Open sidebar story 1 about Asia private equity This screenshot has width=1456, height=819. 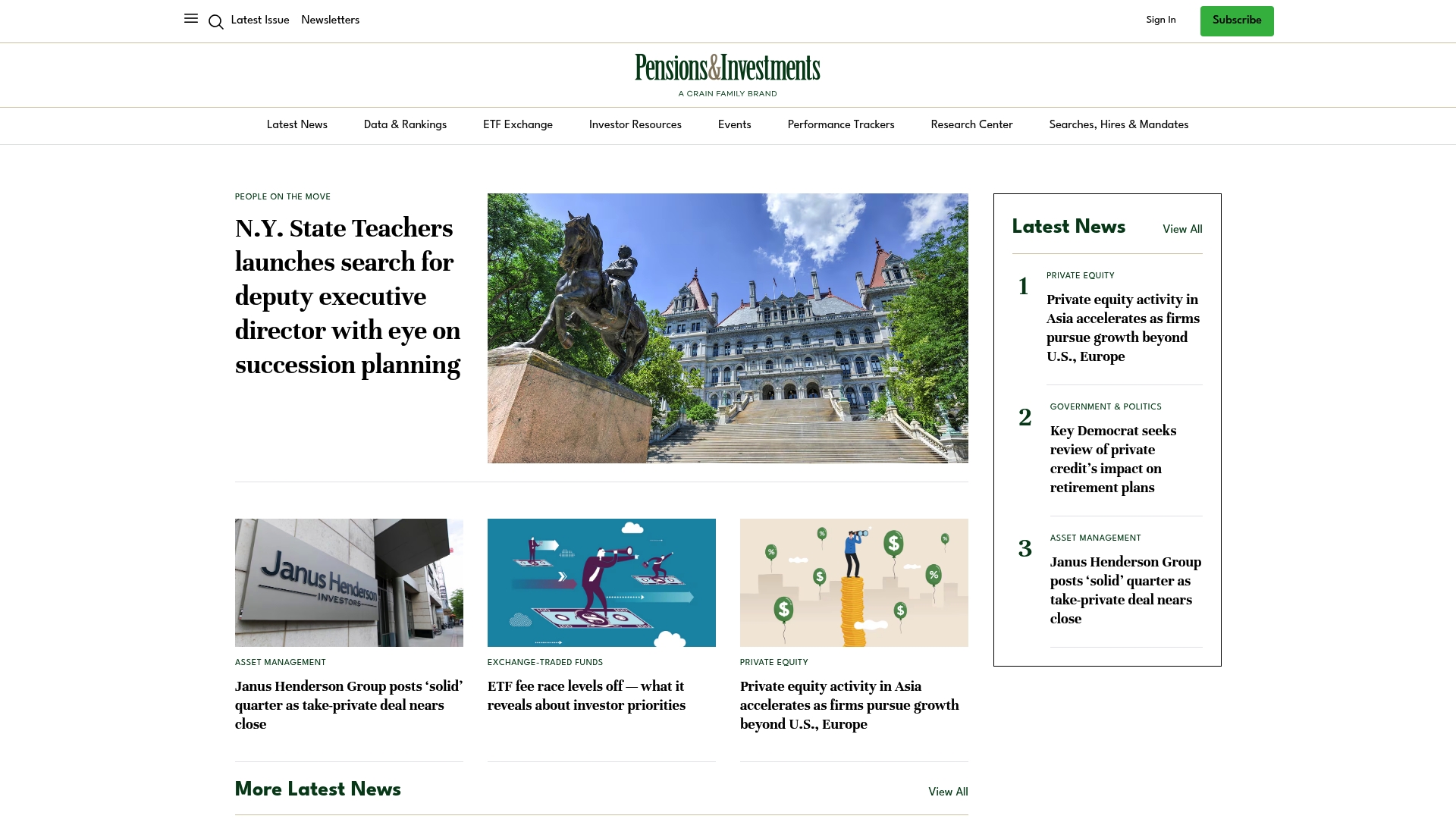coord(1123,328)
